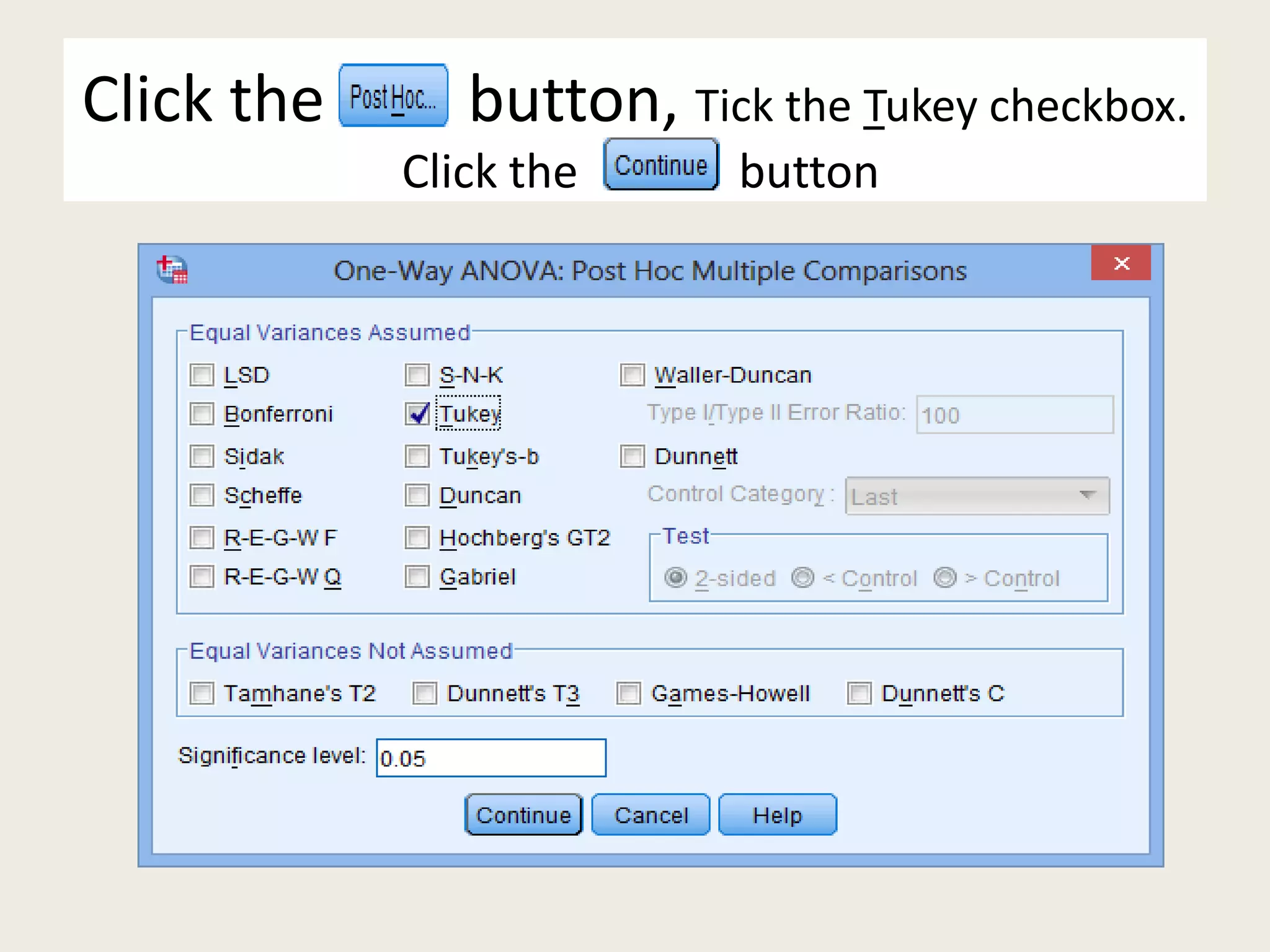Open the Control Category dropdown
Image resolution: width=1270 pixels, height=952 pixels.
point(977,496)
